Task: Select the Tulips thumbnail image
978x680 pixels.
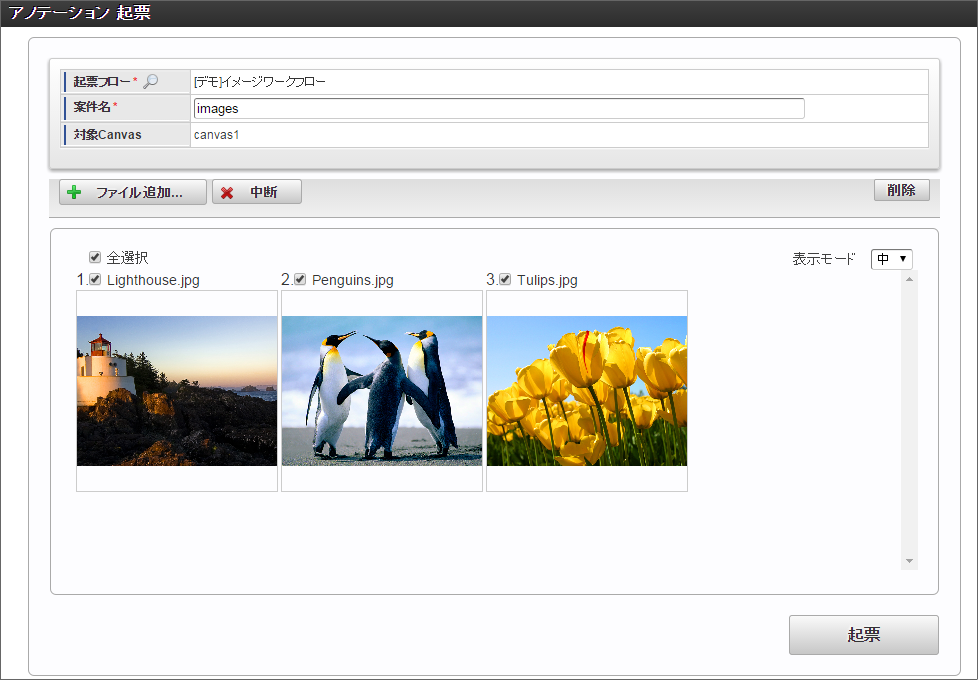Action: (587, 391)
